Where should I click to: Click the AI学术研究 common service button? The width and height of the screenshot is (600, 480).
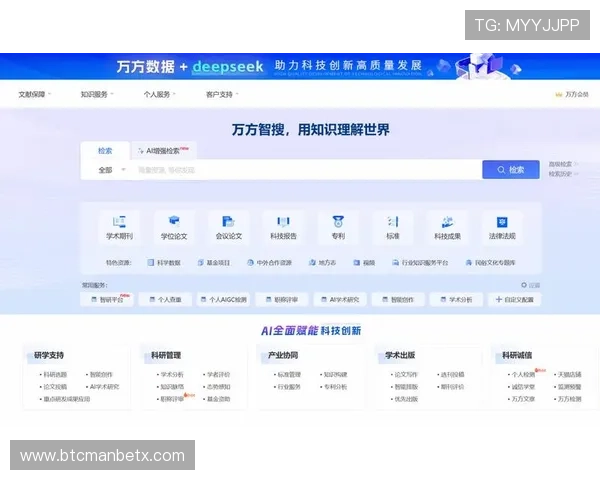[x=340, y=299]
